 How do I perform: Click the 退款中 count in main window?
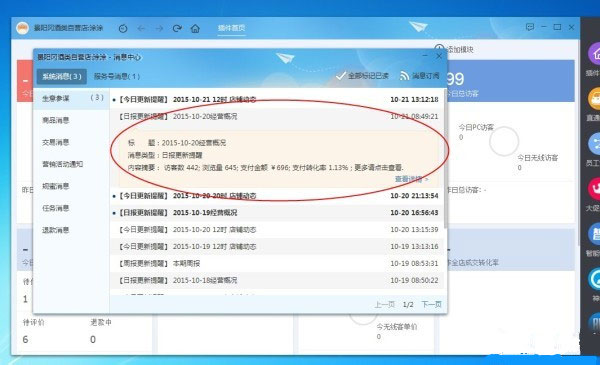point(93,339)
